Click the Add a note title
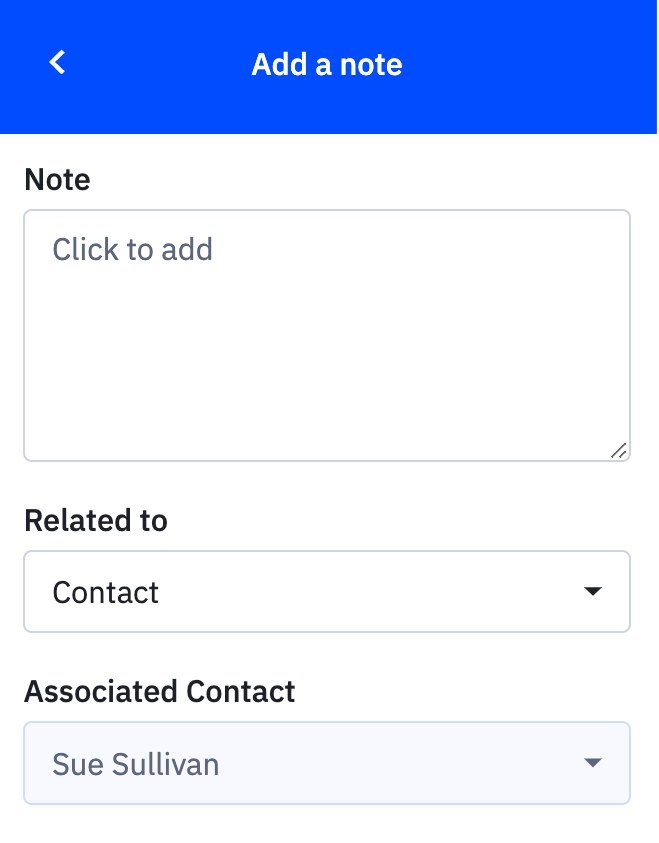 tap(327, 65)
